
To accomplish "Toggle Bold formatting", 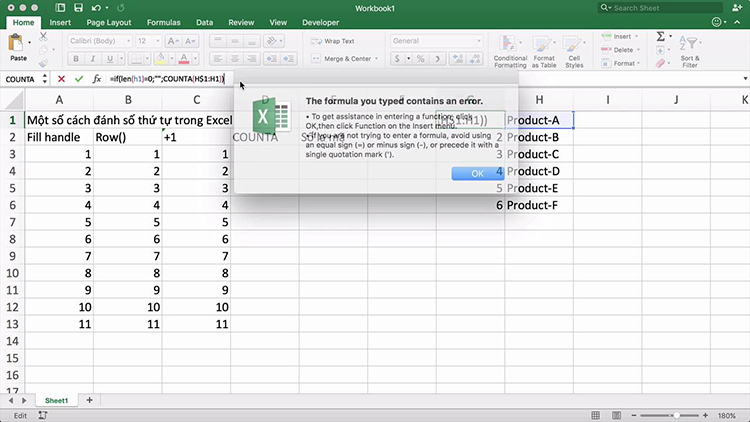I will pyautogui.click(x=76, y=58).
